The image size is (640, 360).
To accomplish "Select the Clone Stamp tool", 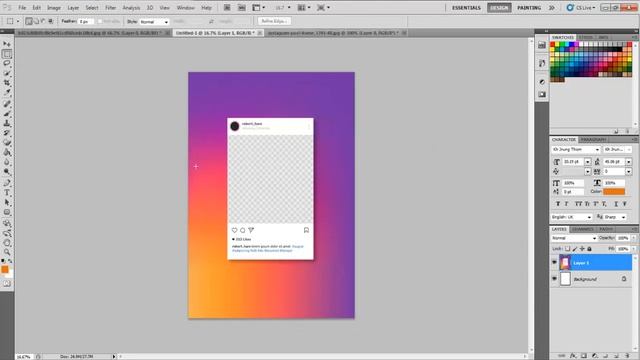I will 7,123.
